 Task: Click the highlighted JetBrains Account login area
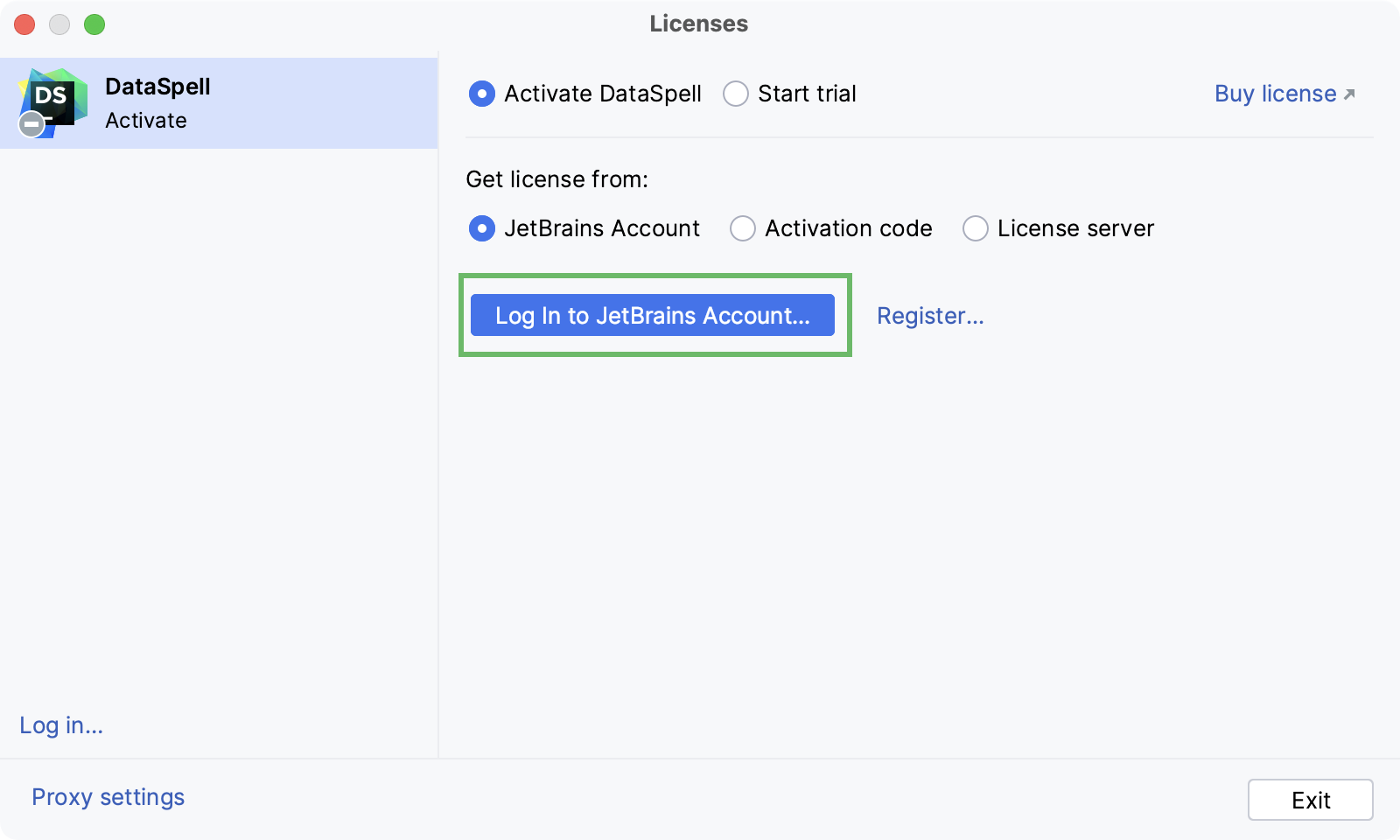[654, 316]
